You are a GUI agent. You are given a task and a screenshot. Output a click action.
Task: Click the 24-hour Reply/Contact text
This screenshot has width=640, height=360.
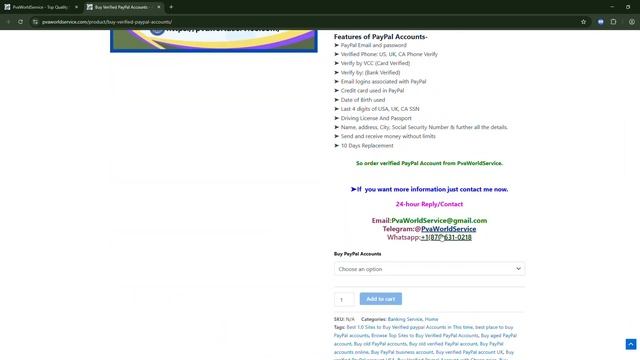[x=429, y=204]
